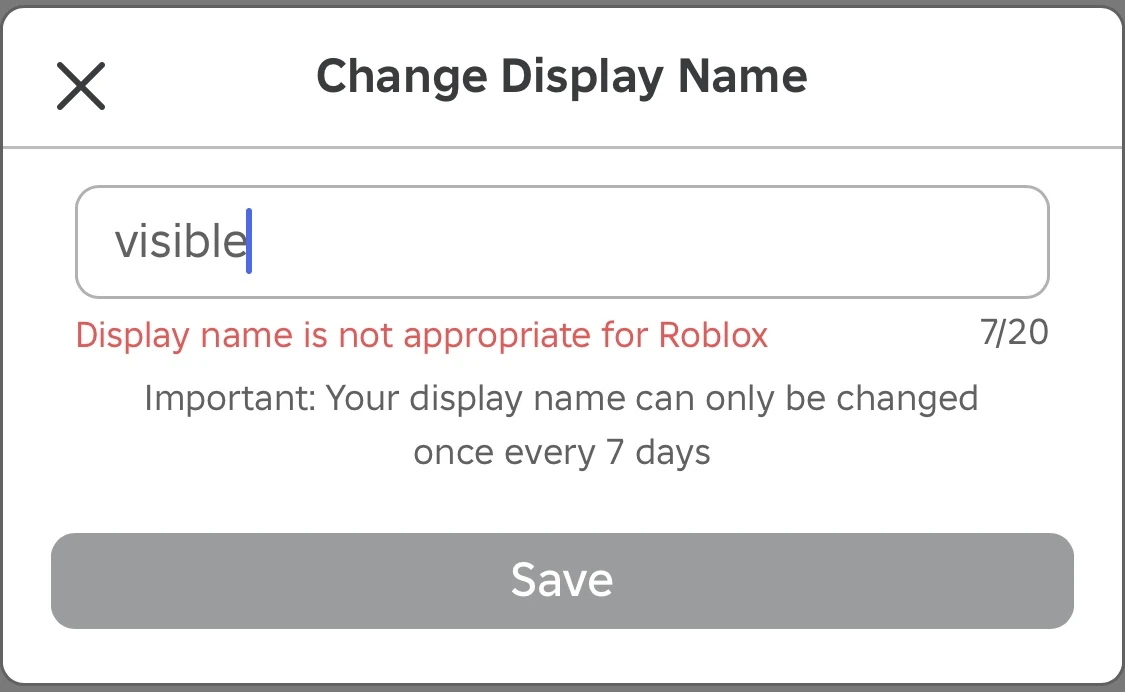Screen dimensions: 1125x692
Task: Click the typed word 'visible'
Action: (x=180, y=242)
